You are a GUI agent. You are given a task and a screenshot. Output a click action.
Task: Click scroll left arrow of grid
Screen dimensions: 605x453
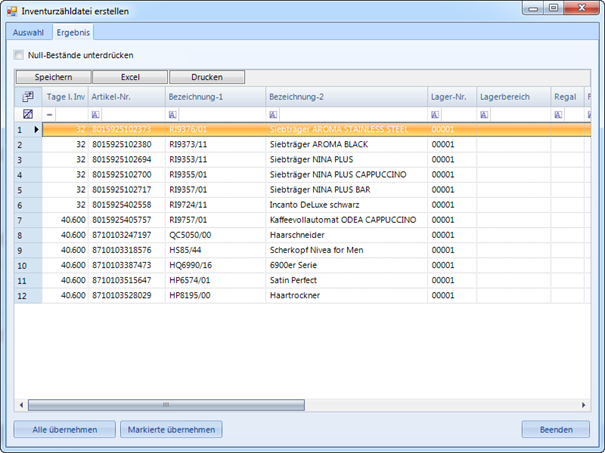click(x=21, y=405)
